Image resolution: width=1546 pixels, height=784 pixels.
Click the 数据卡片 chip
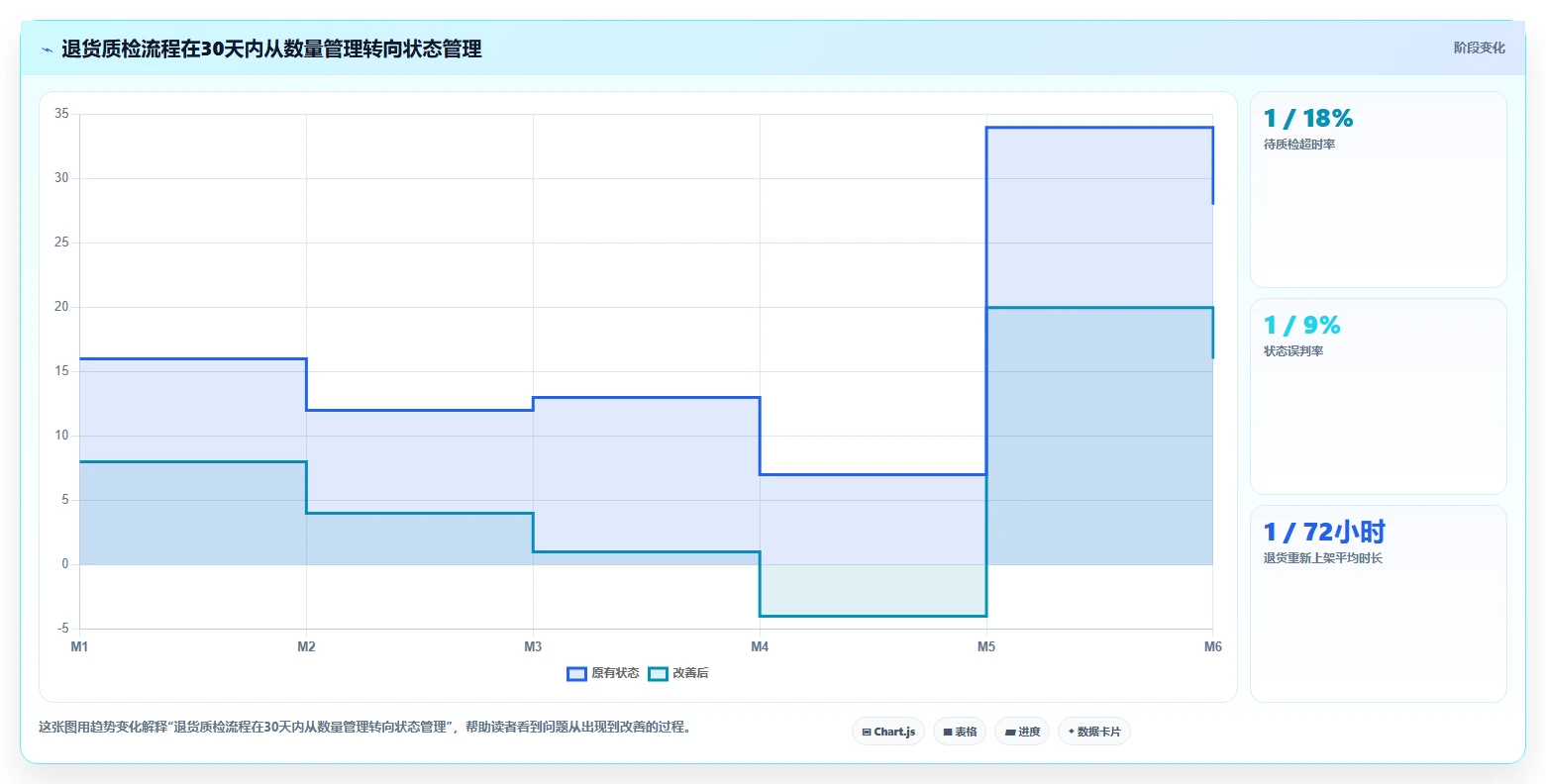tap(1094, 732)
